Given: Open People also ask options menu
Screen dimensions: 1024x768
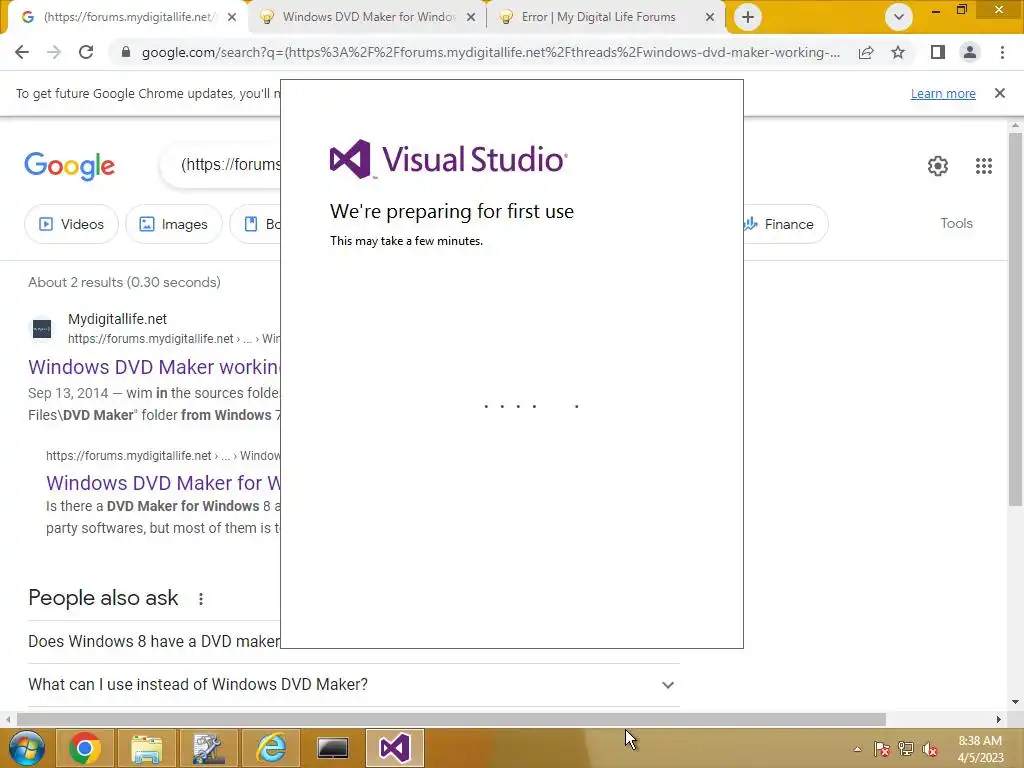Looking at the screenshot, I should click(x=201, y=598).
